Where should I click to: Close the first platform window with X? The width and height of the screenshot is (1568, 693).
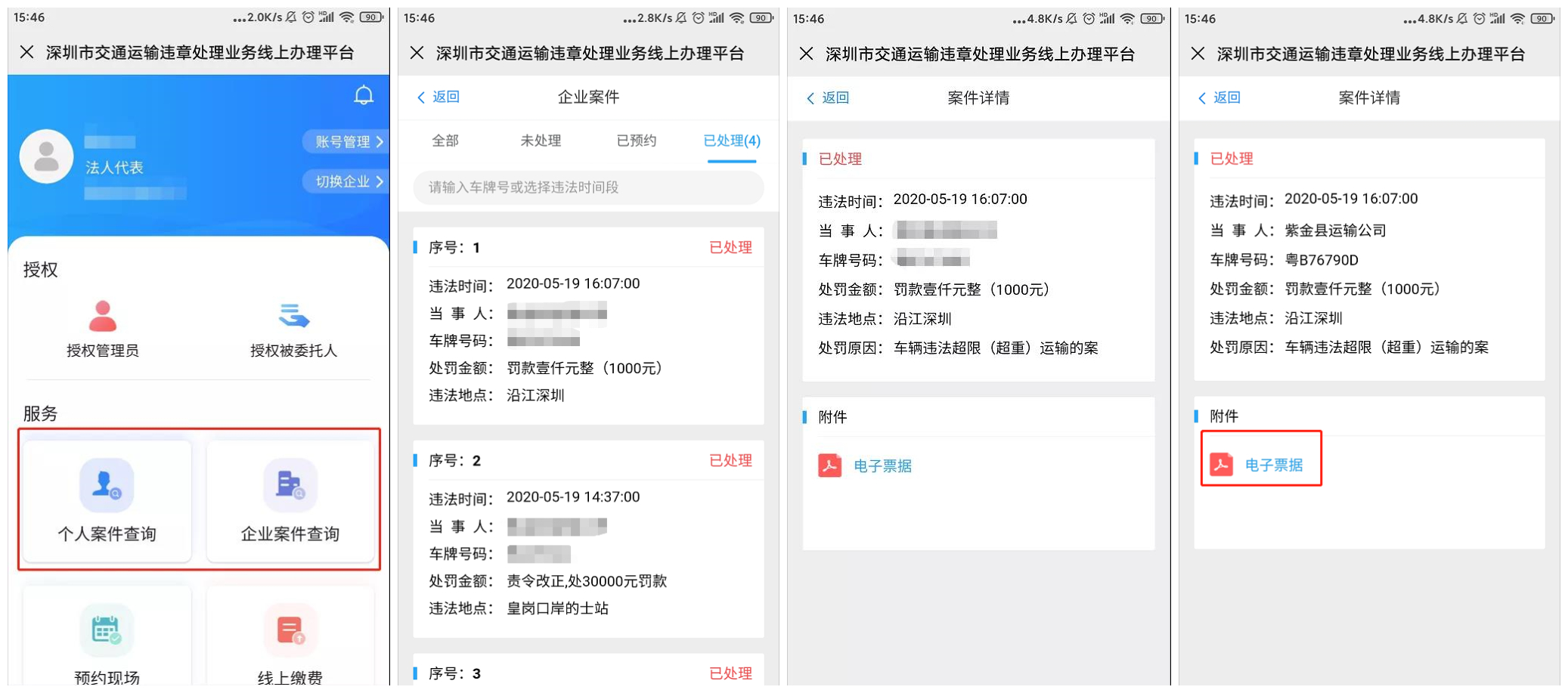click(x=27, y=53)
